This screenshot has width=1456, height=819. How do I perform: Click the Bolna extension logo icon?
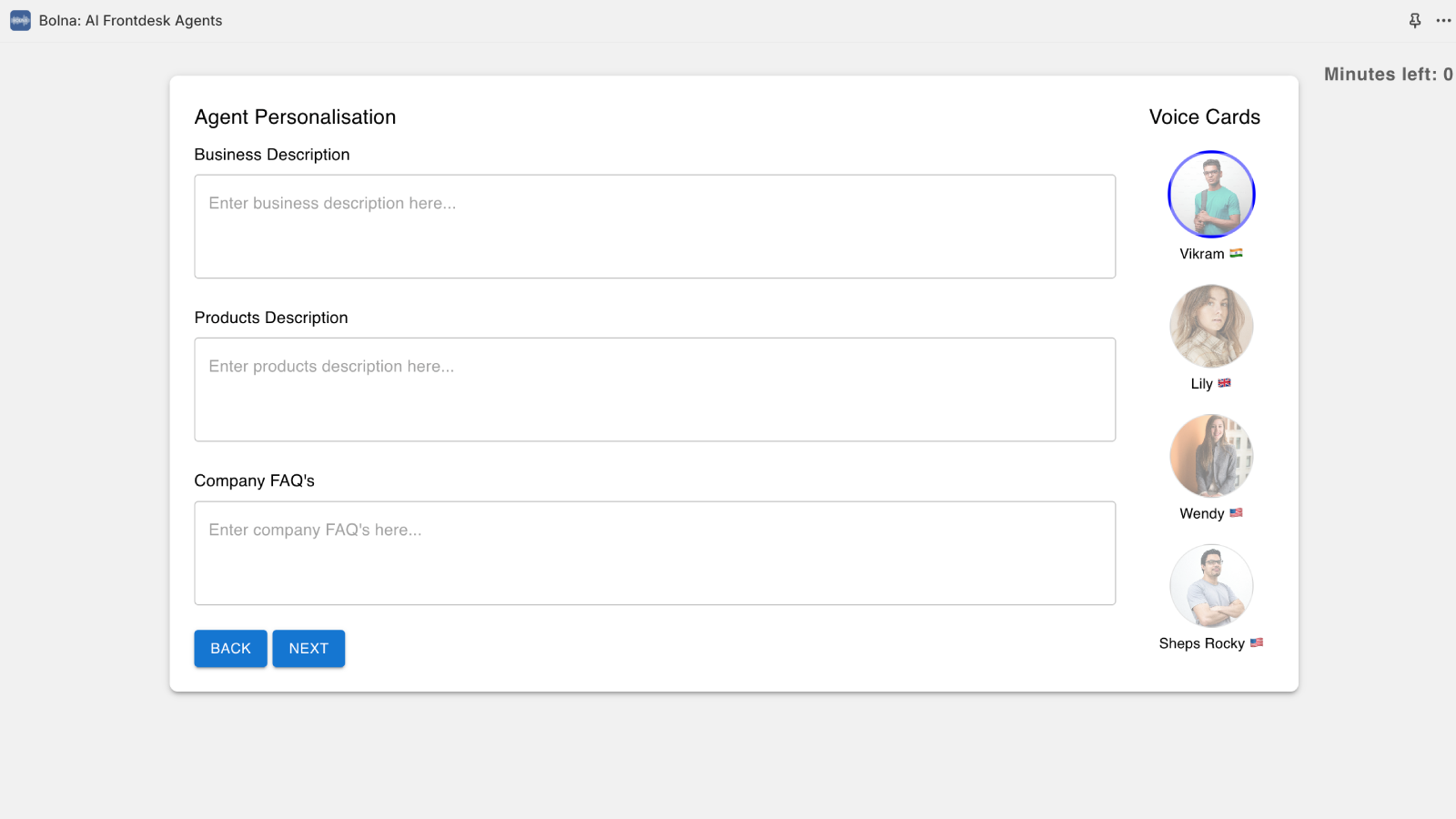[19, 19]
